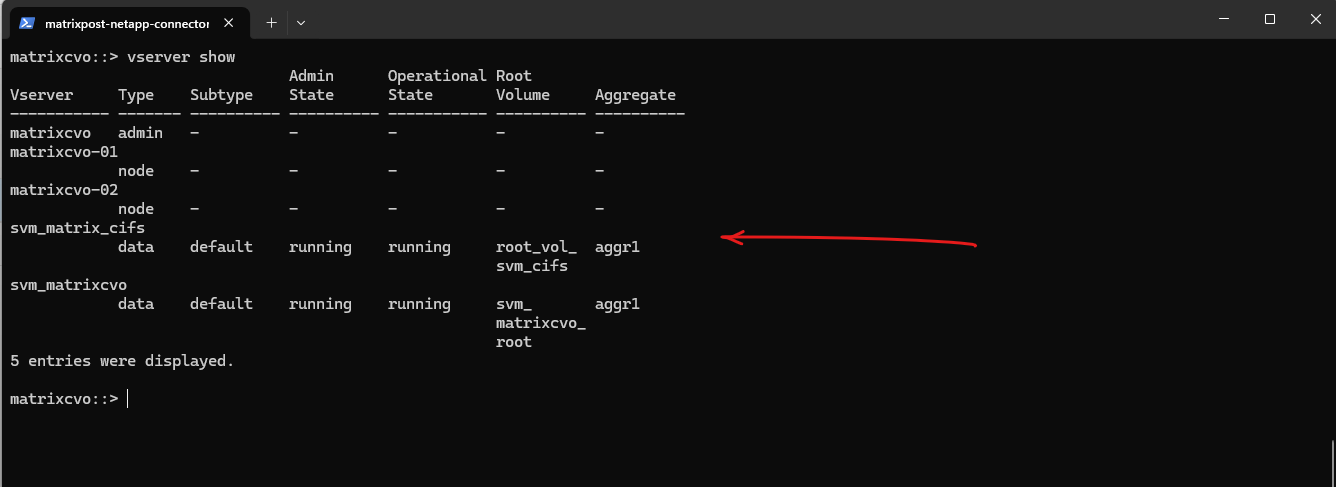The image size is (1336, 487).
Task: Click the blinking cursor at the last prompt
Action: (x=128, y=399)
